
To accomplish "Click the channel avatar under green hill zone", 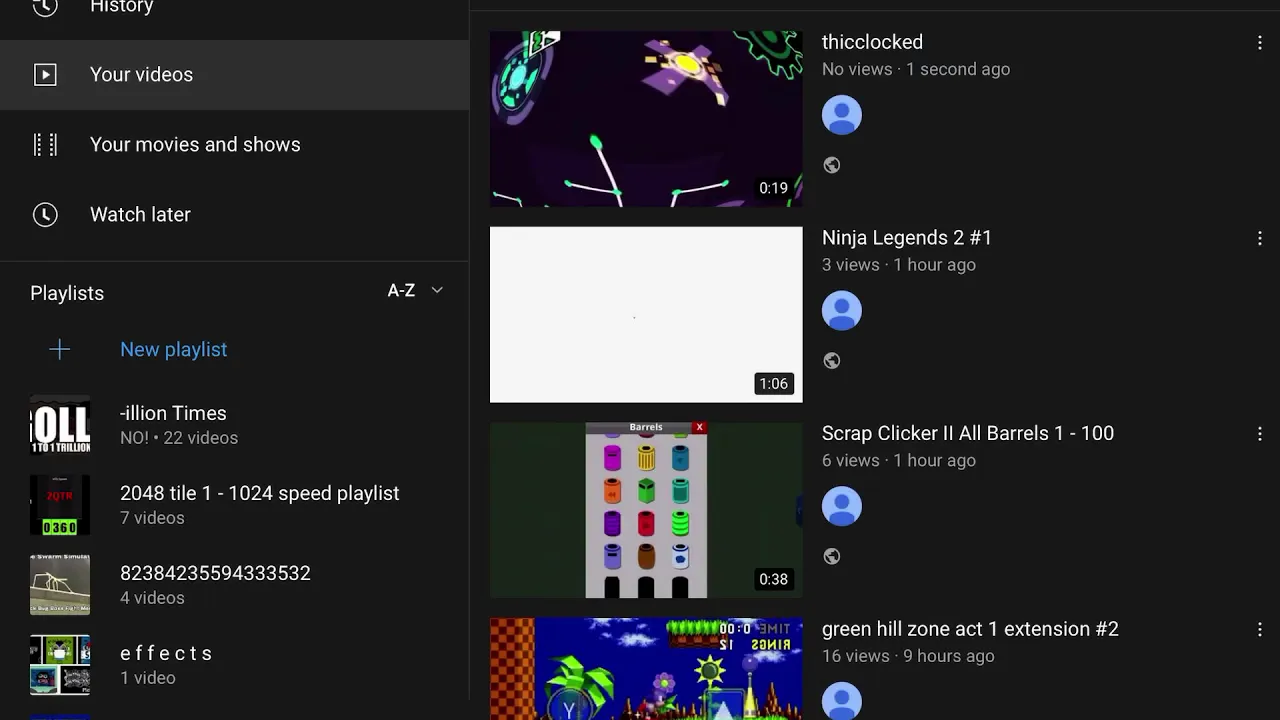I will [x=842, y=700].
